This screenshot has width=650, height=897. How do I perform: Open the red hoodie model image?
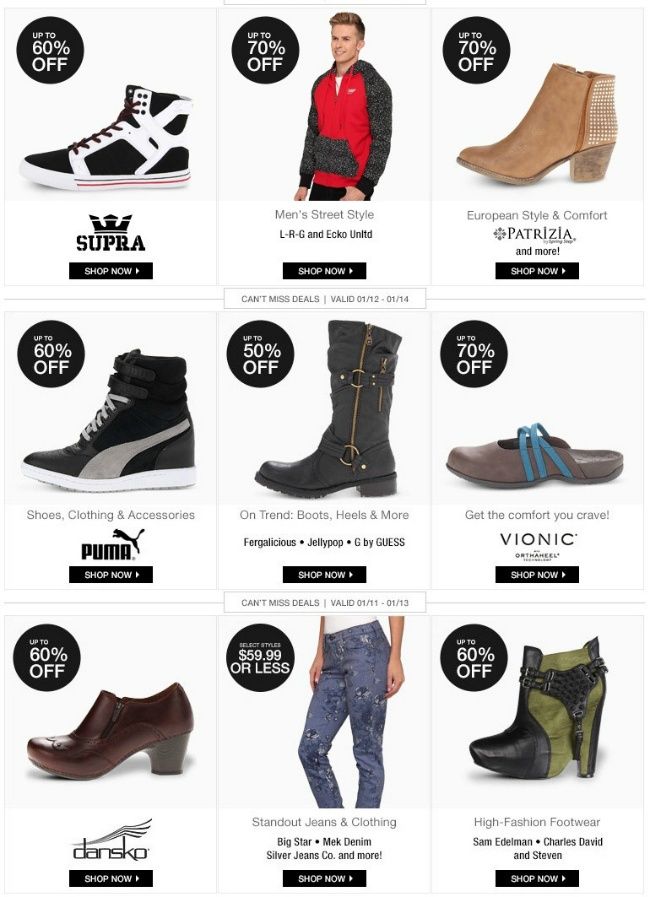point(345,106)
